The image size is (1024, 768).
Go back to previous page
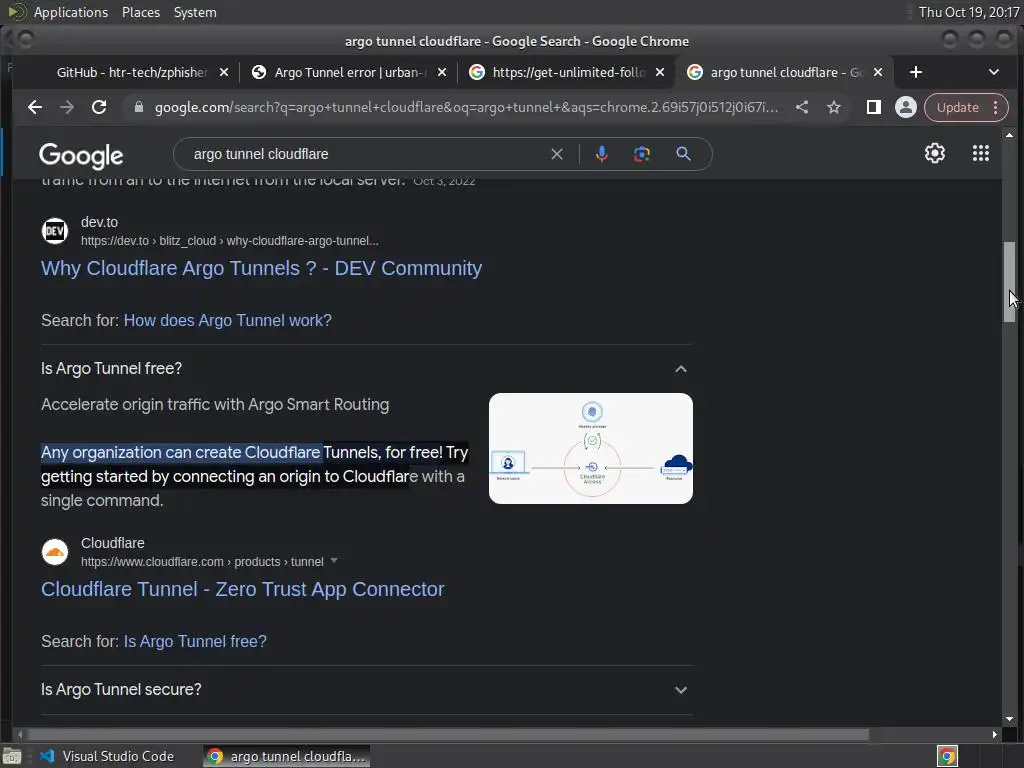pyautogui.click(x=35, y=107)
